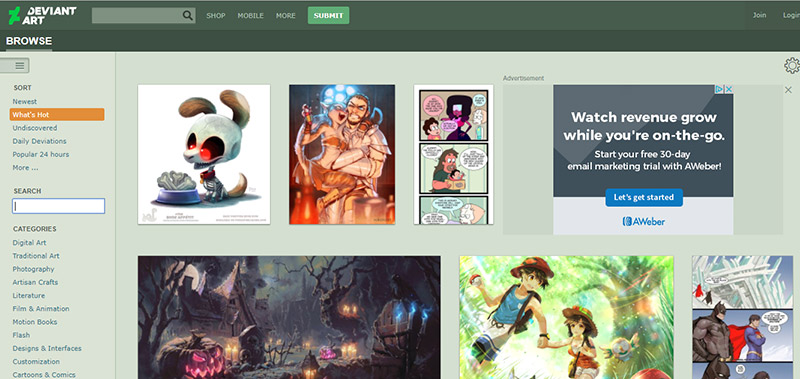Open the MOBILE menu item
The width and height of the screenshot is (800, 379).
coord(251,16)
